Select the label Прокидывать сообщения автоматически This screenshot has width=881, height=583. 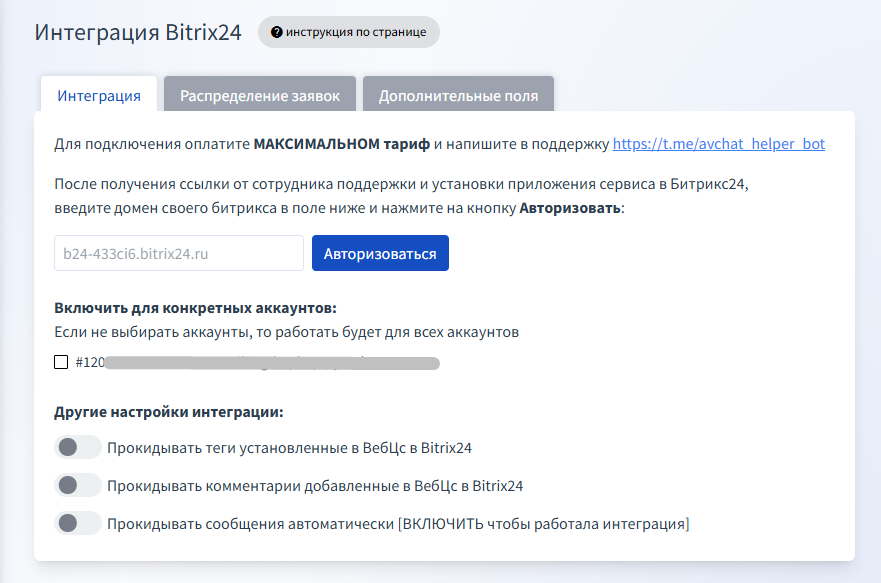[398, 524]
